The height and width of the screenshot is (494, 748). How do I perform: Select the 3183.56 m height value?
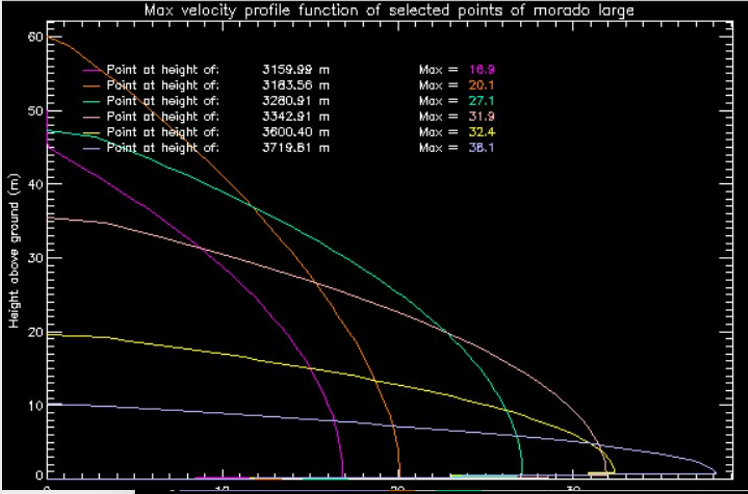(297, 86)
